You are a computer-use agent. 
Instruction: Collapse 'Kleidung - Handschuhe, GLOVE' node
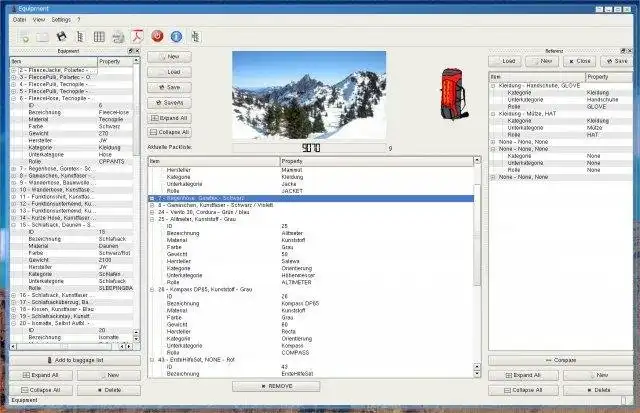(x=493, y=86)
